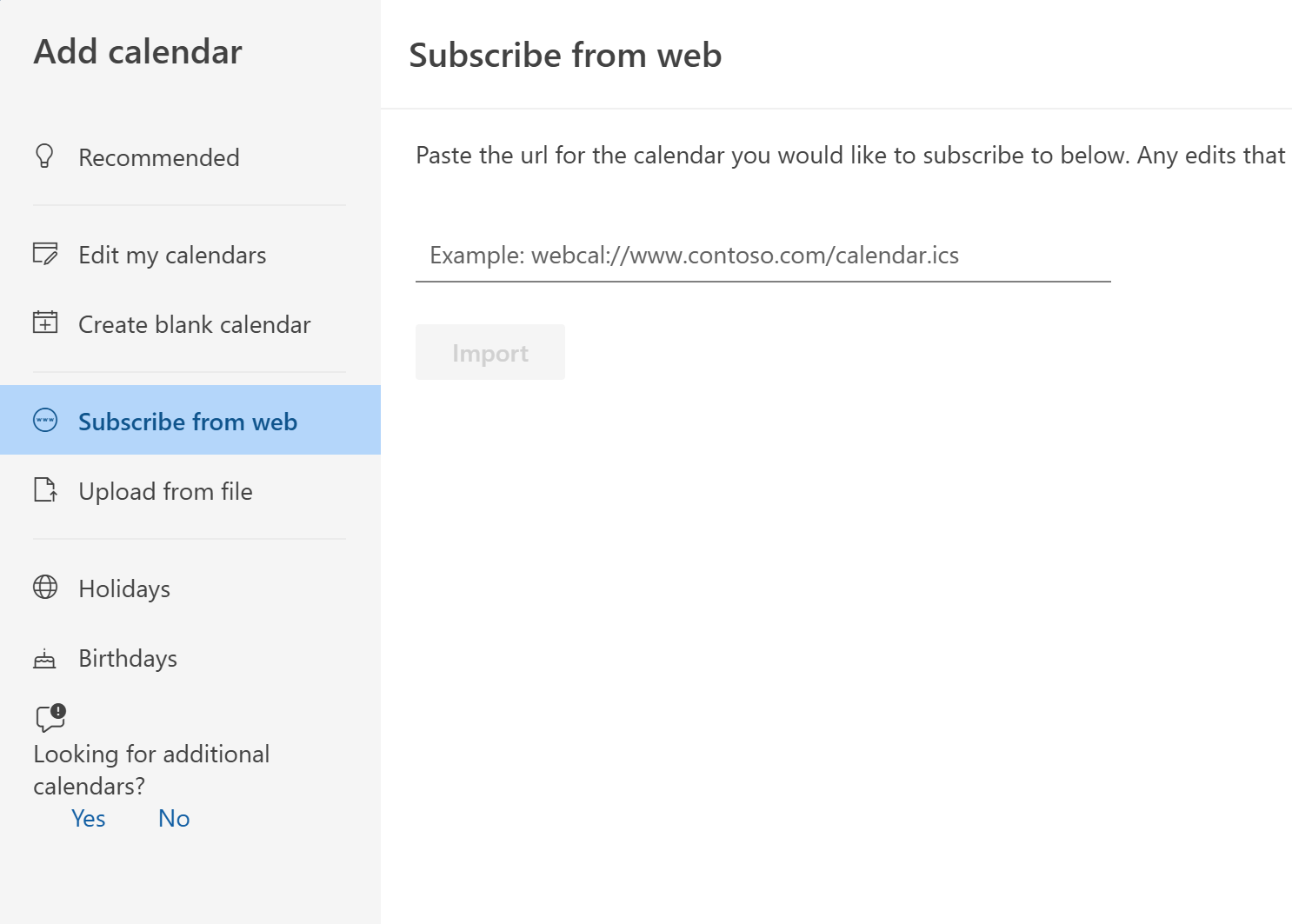Select the Subscribe from web label
The image size is (1292, 924).
coord(188,422)
